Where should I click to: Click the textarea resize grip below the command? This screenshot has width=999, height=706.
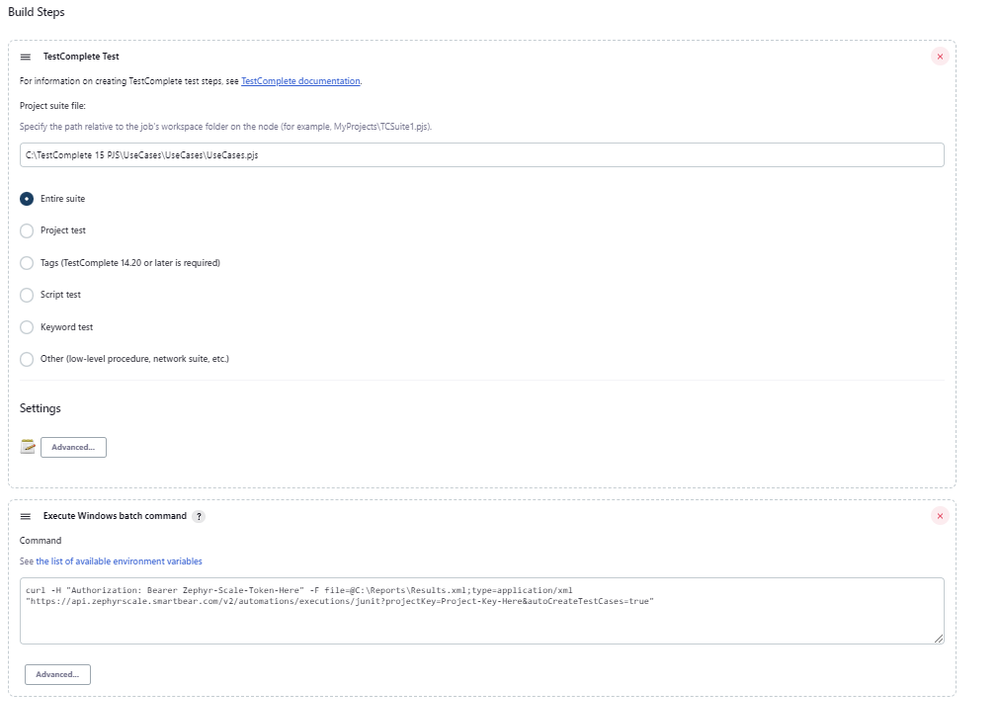click(939, 637)
